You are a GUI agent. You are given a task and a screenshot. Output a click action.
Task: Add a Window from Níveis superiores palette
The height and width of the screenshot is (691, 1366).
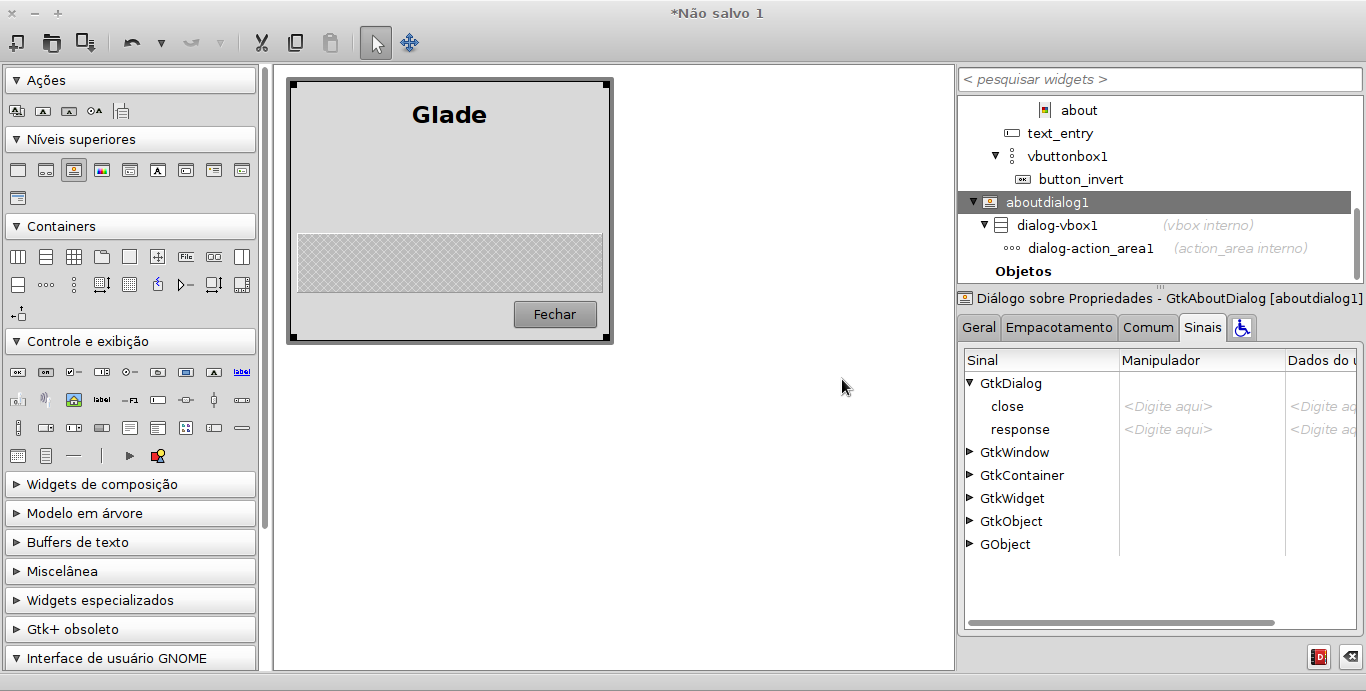coord(18,170)
